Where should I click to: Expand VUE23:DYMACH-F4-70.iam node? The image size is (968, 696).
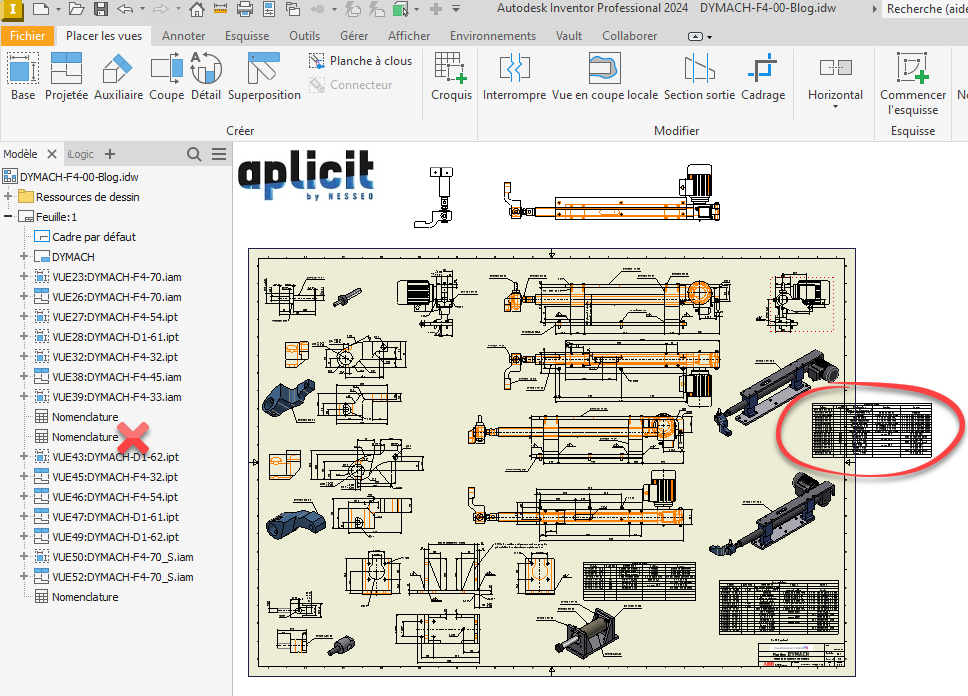coord(24,277)
